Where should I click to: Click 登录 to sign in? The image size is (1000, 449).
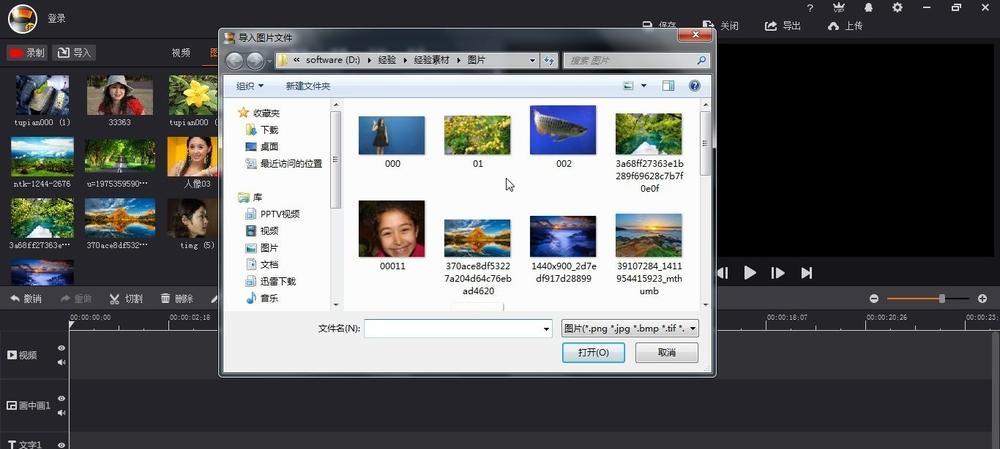point(56,18)
